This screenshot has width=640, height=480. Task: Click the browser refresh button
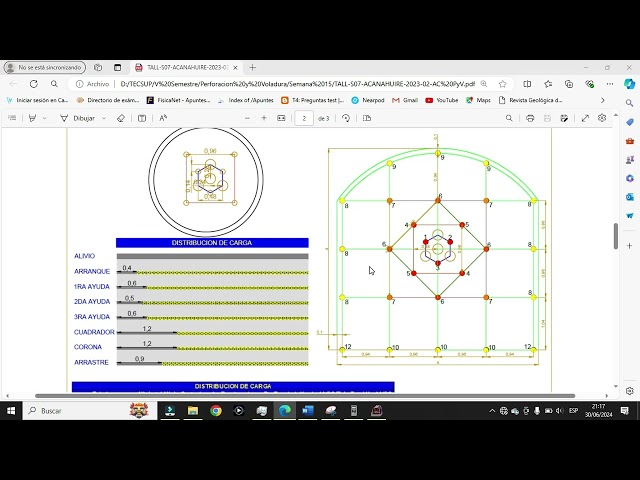[34, 84]
